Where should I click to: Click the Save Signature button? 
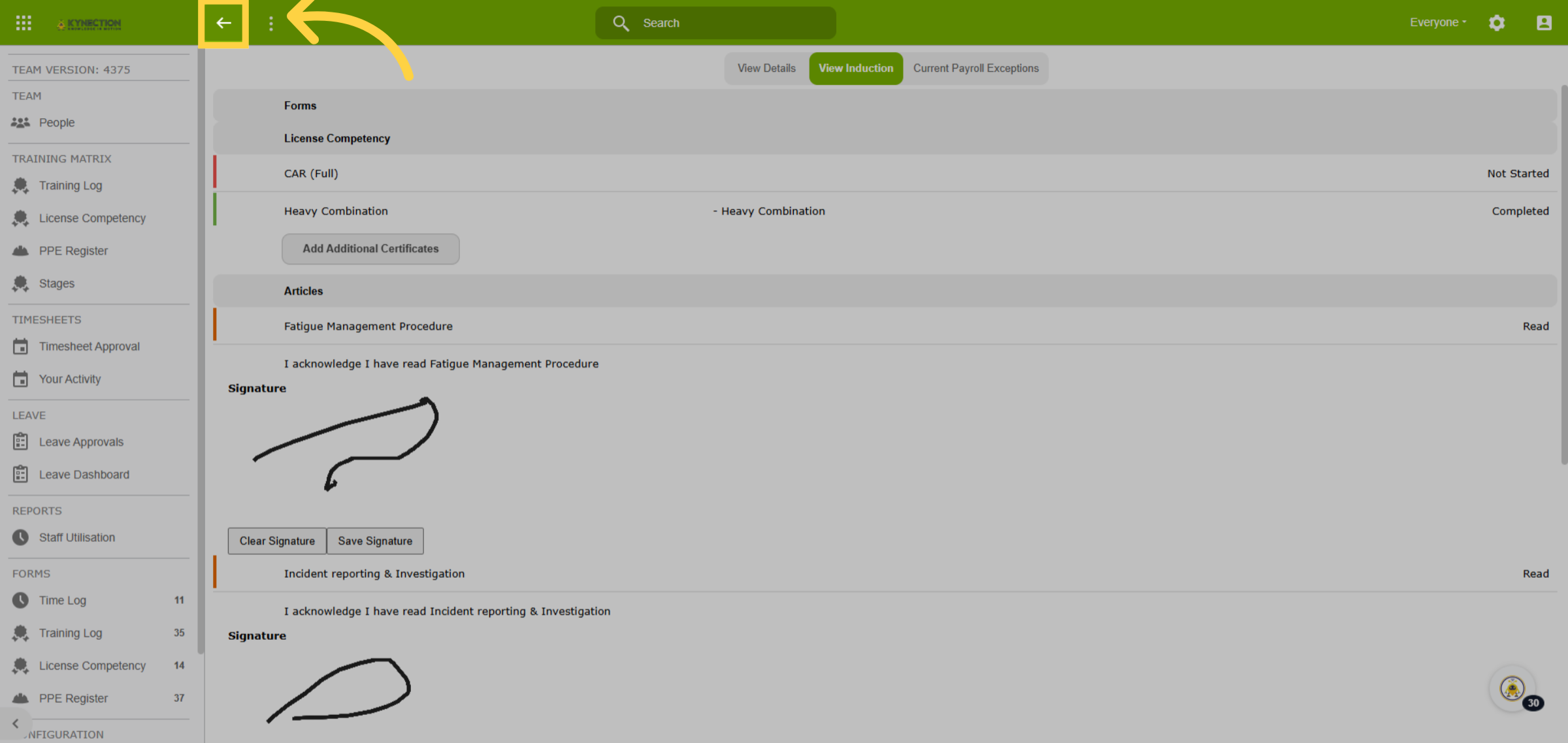tap(375, 541)
